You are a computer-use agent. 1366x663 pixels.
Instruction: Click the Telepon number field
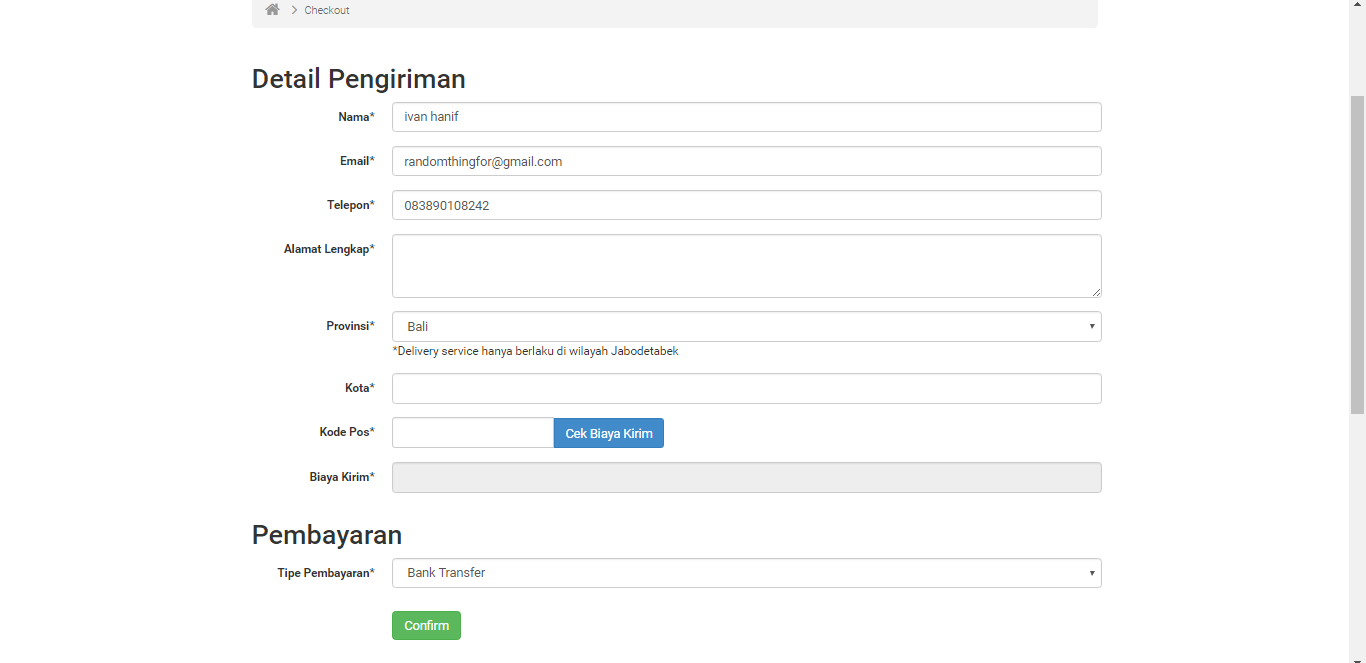click(x=747, y=205)
